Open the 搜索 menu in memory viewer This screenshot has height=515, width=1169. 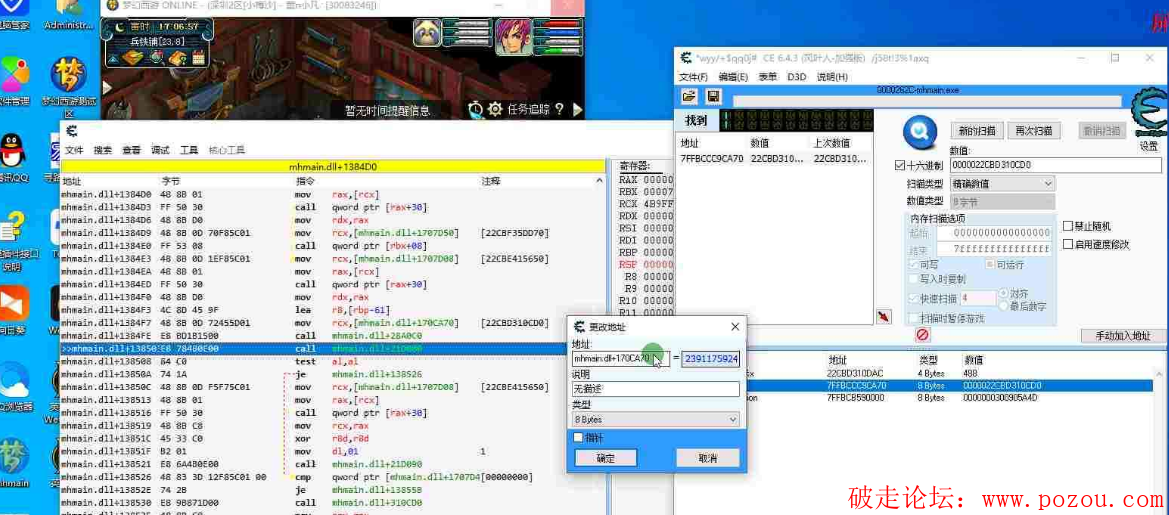102,150
